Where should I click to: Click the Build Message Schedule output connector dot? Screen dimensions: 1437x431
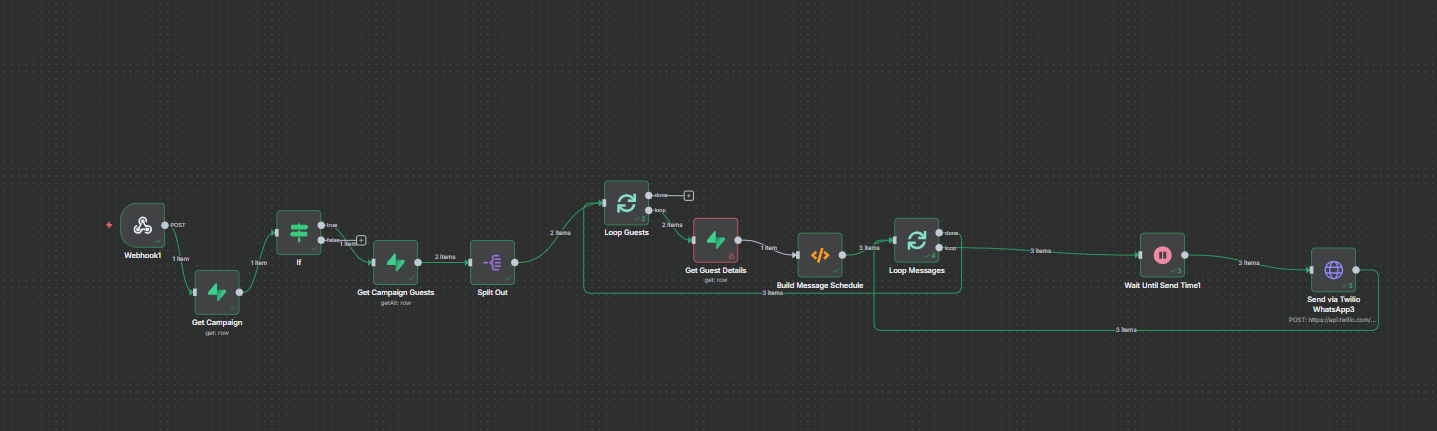[x=843, y=255]
